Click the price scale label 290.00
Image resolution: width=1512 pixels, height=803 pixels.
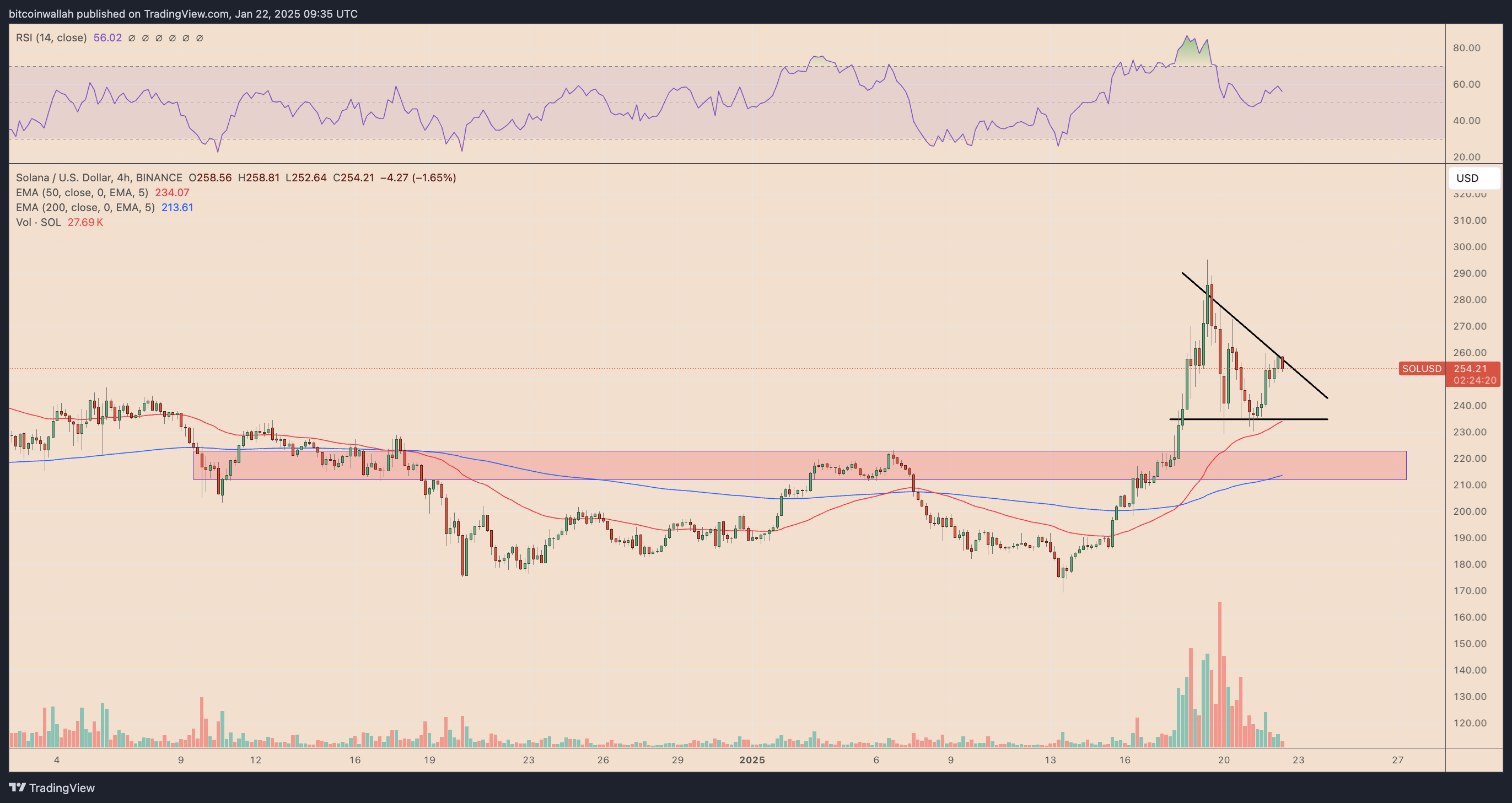coord(1470,273)
